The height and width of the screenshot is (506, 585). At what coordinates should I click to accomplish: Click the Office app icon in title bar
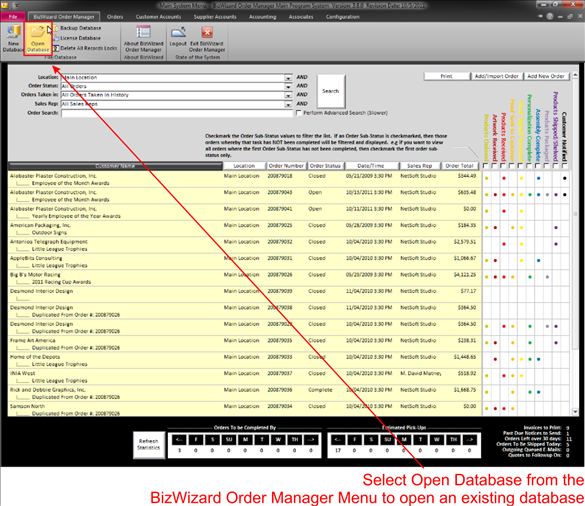[5, 5]
